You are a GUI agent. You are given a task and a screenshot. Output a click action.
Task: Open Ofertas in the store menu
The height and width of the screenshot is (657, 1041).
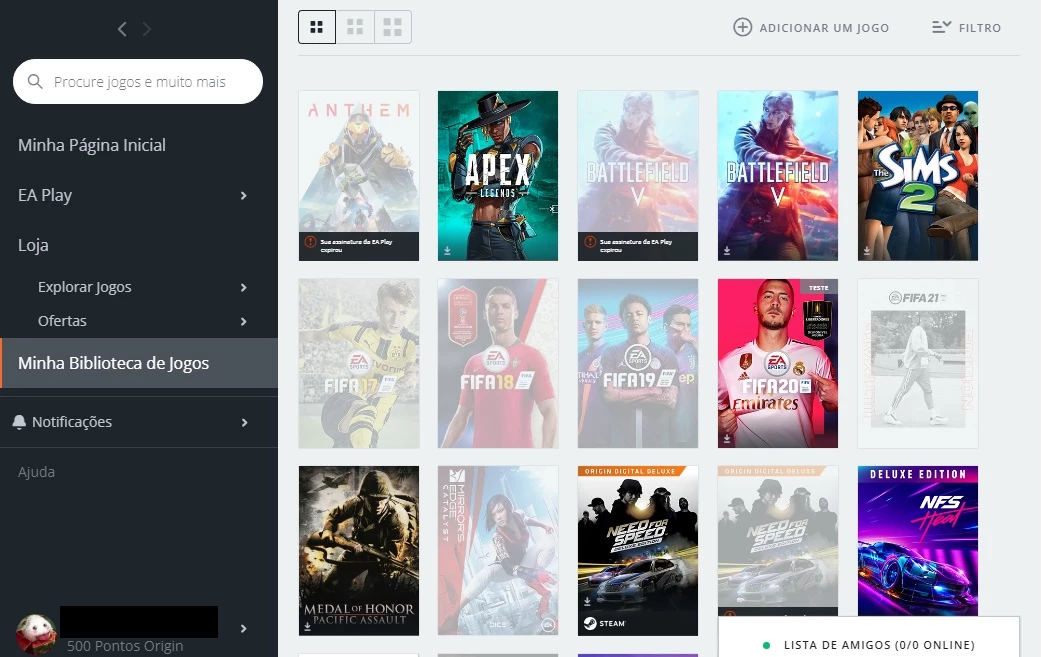click(62, 321)
